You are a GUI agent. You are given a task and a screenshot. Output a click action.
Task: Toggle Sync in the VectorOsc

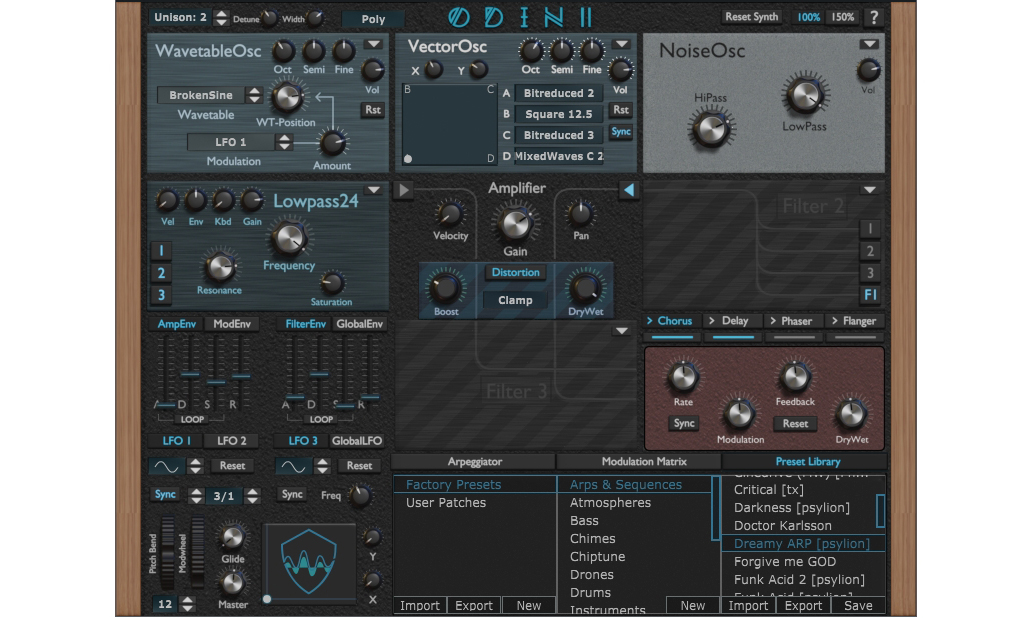(x=621, y=131)
